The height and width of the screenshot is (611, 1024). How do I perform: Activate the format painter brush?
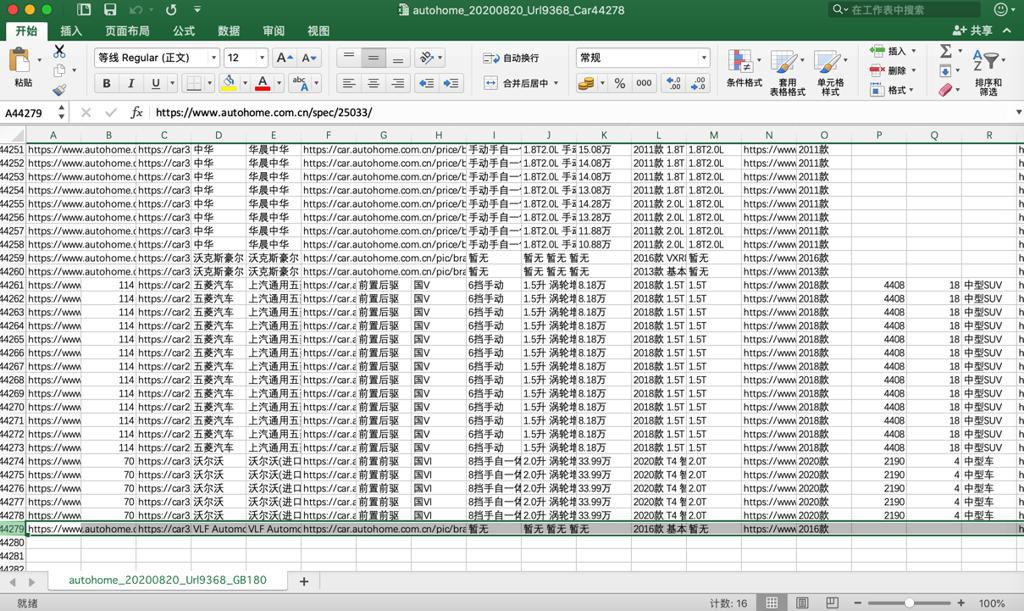(59, 89)
